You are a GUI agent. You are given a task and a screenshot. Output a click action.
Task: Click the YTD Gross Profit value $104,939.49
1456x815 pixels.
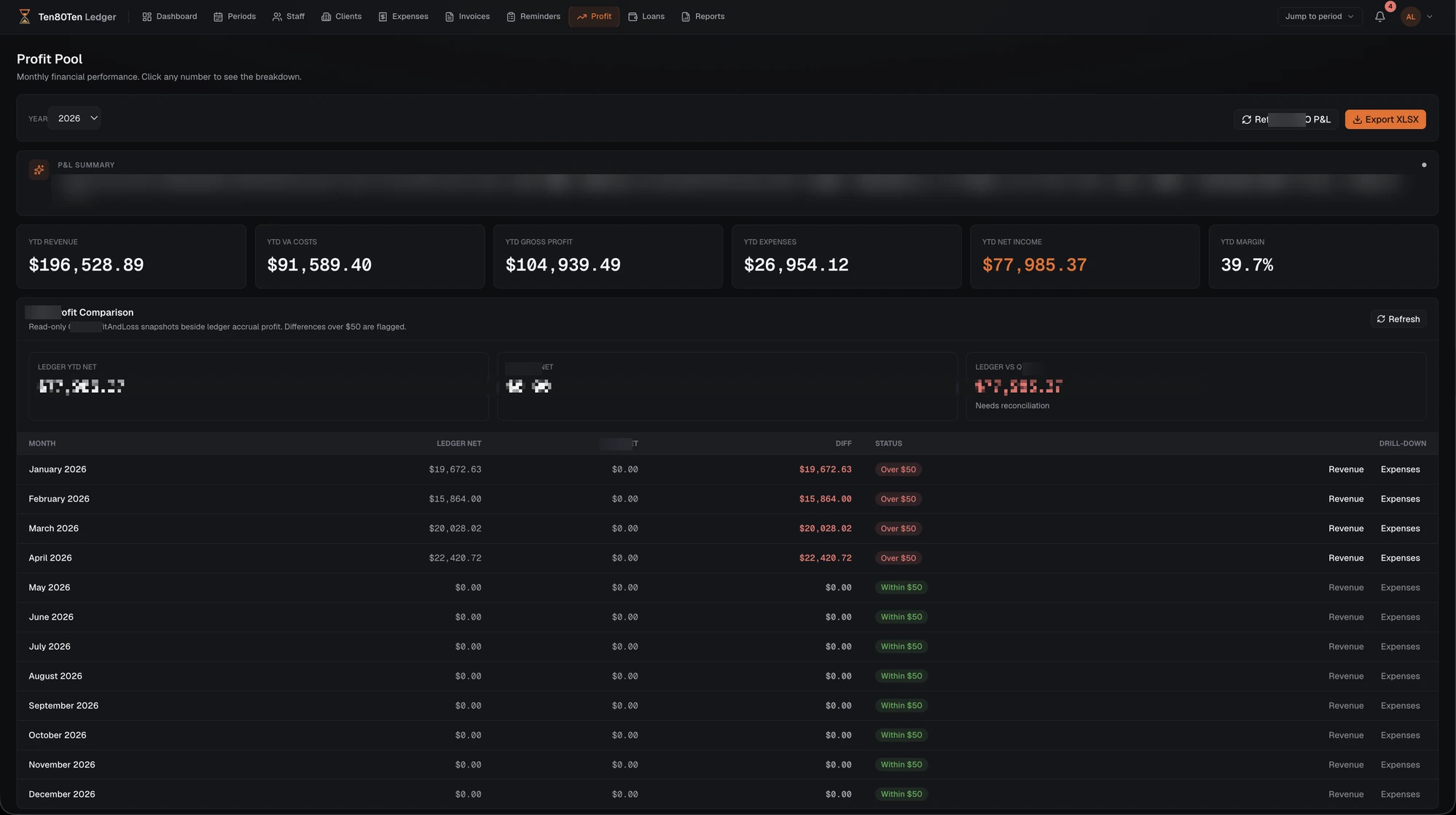coord(563,265)
